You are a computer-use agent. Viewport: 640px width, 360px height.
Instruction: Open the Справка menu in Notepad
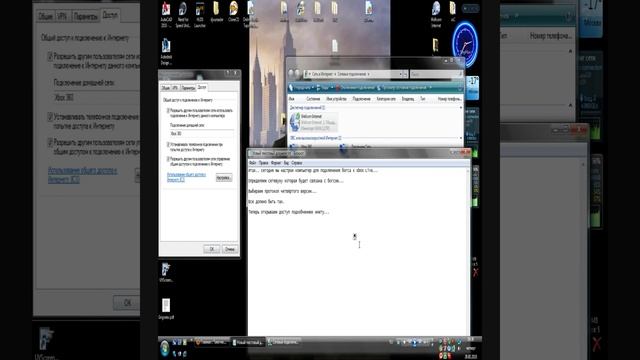(x=297, y=163)
